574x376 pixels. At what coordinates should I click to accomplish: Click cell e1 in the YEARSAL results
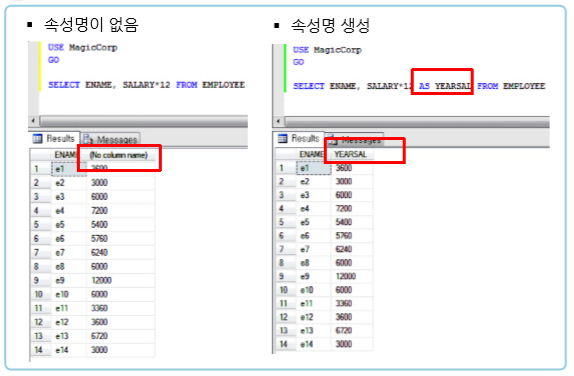[313, 168]
